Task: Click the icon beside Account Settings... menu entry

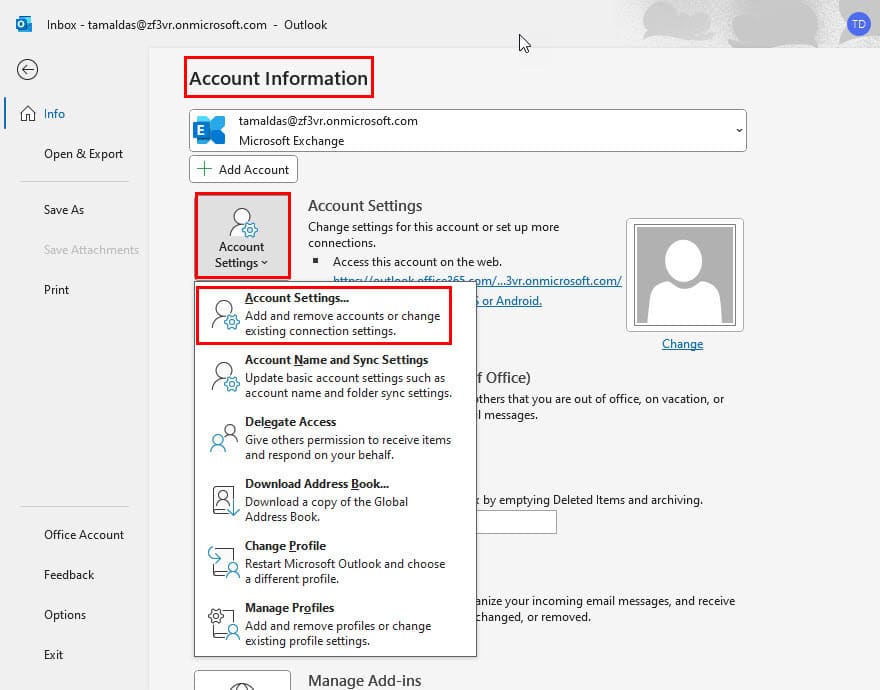Action: point(224,314)
